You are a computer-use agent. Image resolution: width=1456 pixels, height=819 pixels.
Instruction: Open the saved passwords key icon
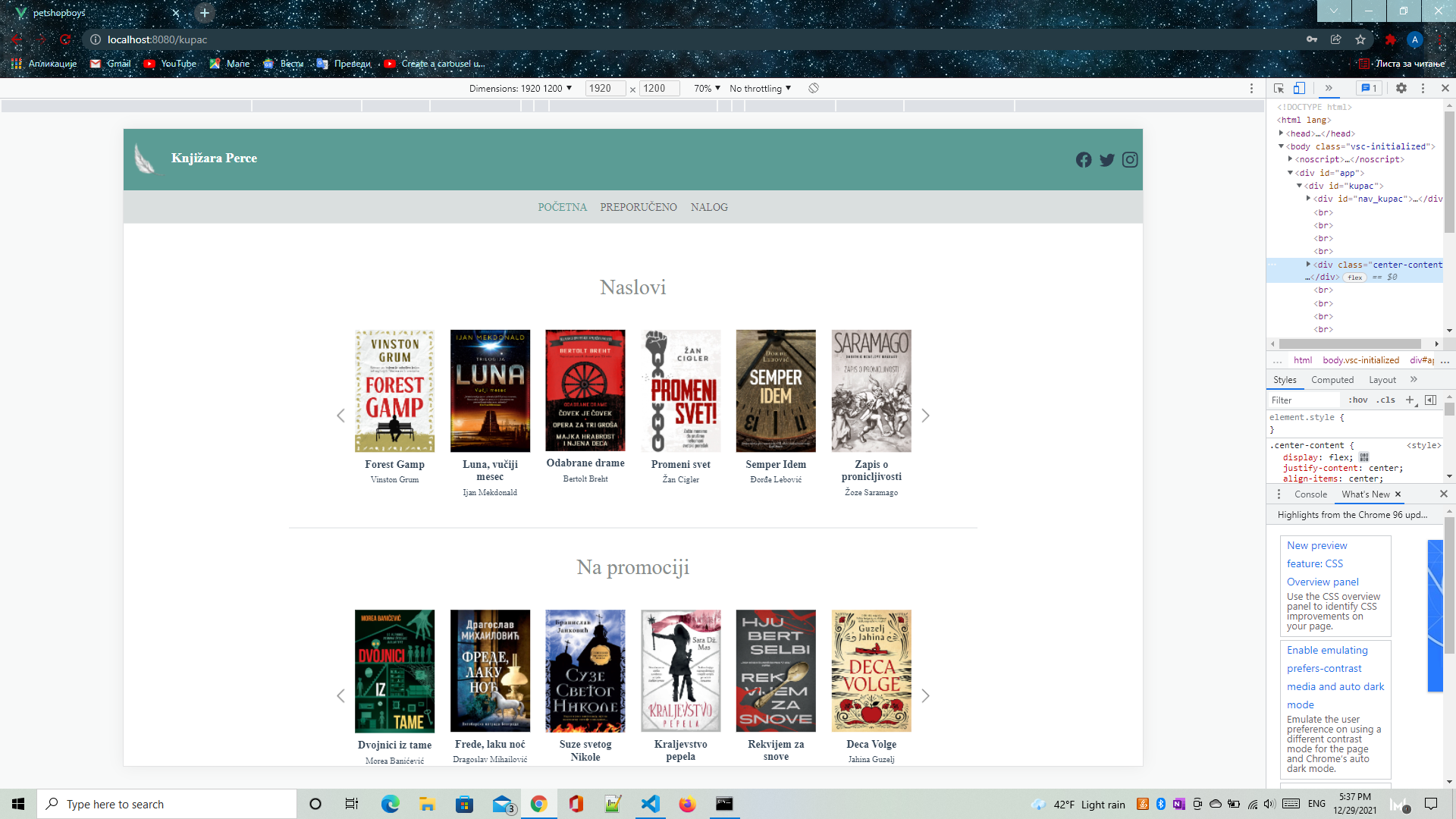1311,39
